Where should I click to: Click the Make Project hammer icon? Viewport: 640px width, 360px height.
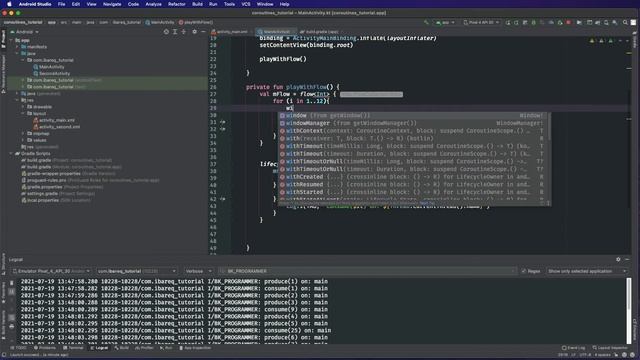[427, 22]
